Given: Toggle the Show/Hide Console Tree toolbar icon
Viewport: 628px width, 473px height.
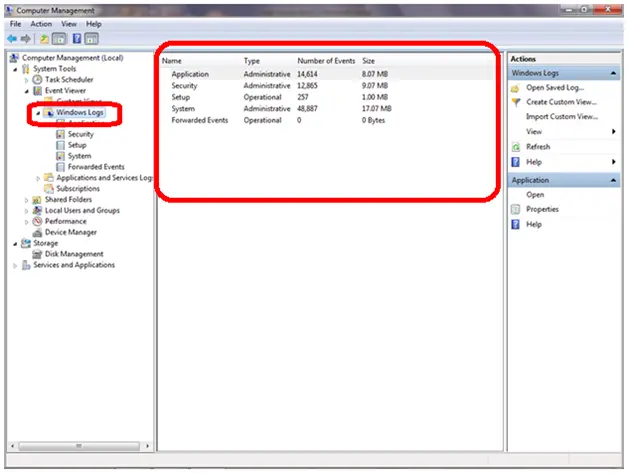Looking at the screenshot, I should tap(59, 39).
